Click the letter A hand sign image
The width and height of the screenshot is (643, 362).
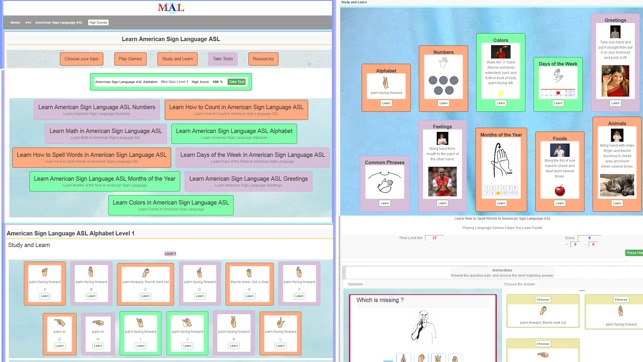(x=45, y=272)
